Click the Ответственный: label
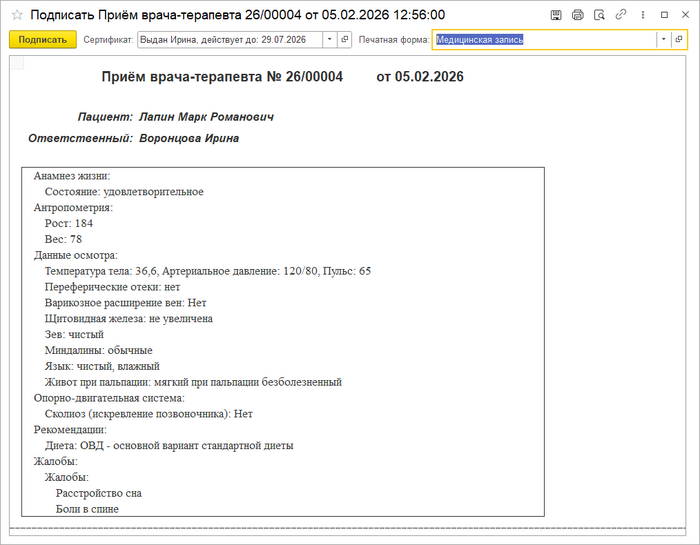The image size is (700, 545). [x=80, y=138]
